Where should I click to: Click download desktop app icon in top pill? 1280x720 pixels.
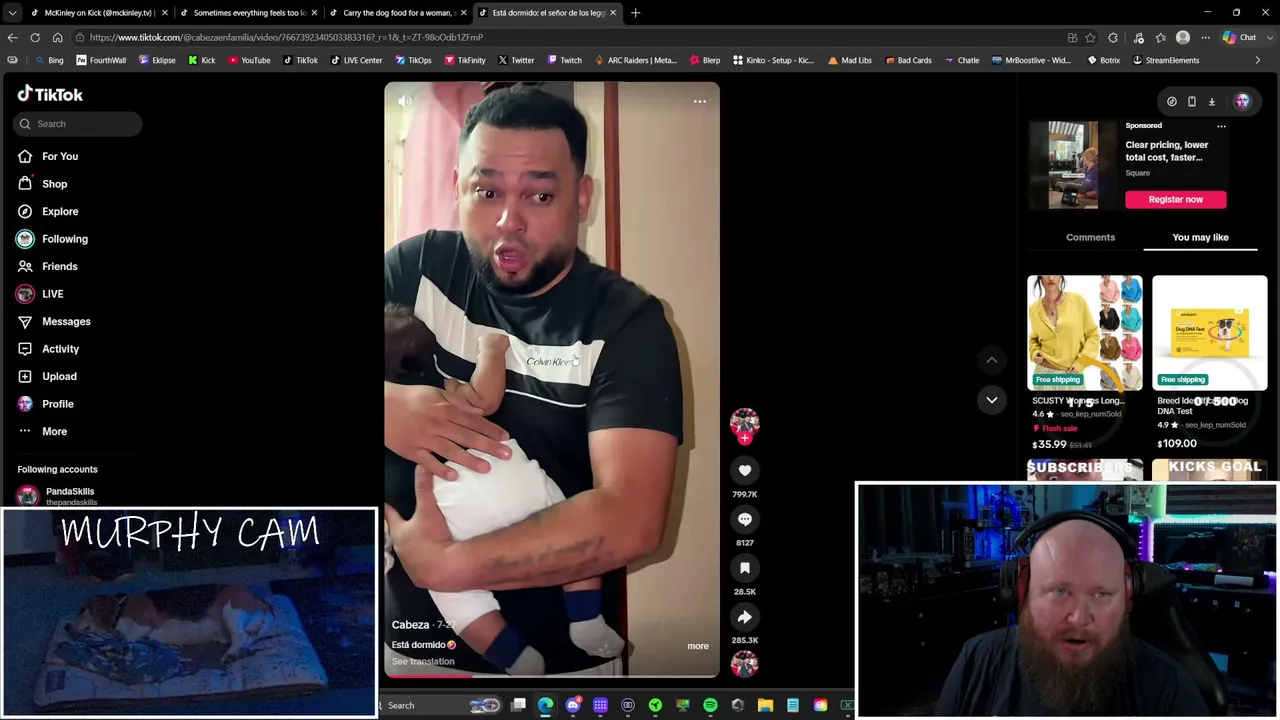click(x=1212, y=101)
